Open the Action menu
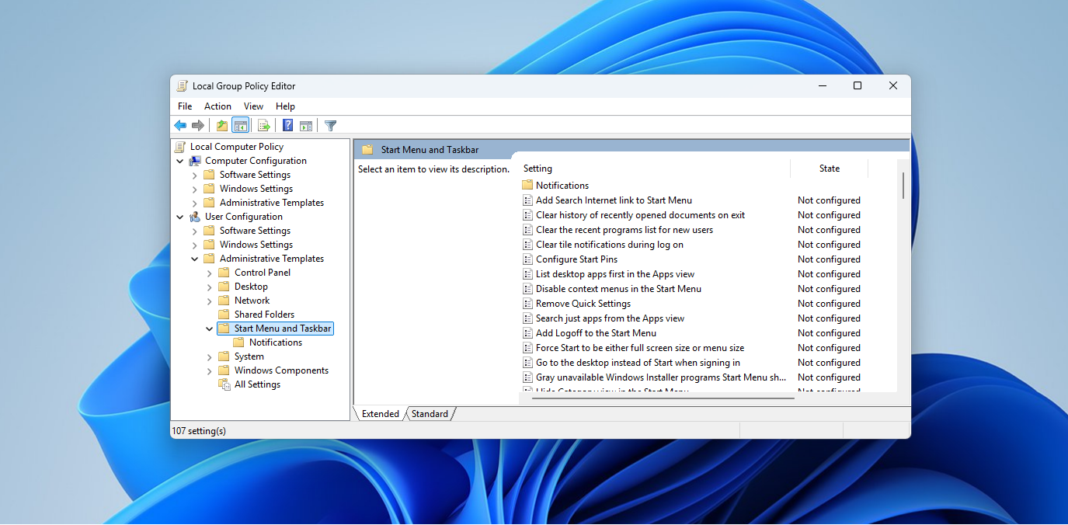The width and height of the screenshot is (1068, 525). click(x=218, y=106)
